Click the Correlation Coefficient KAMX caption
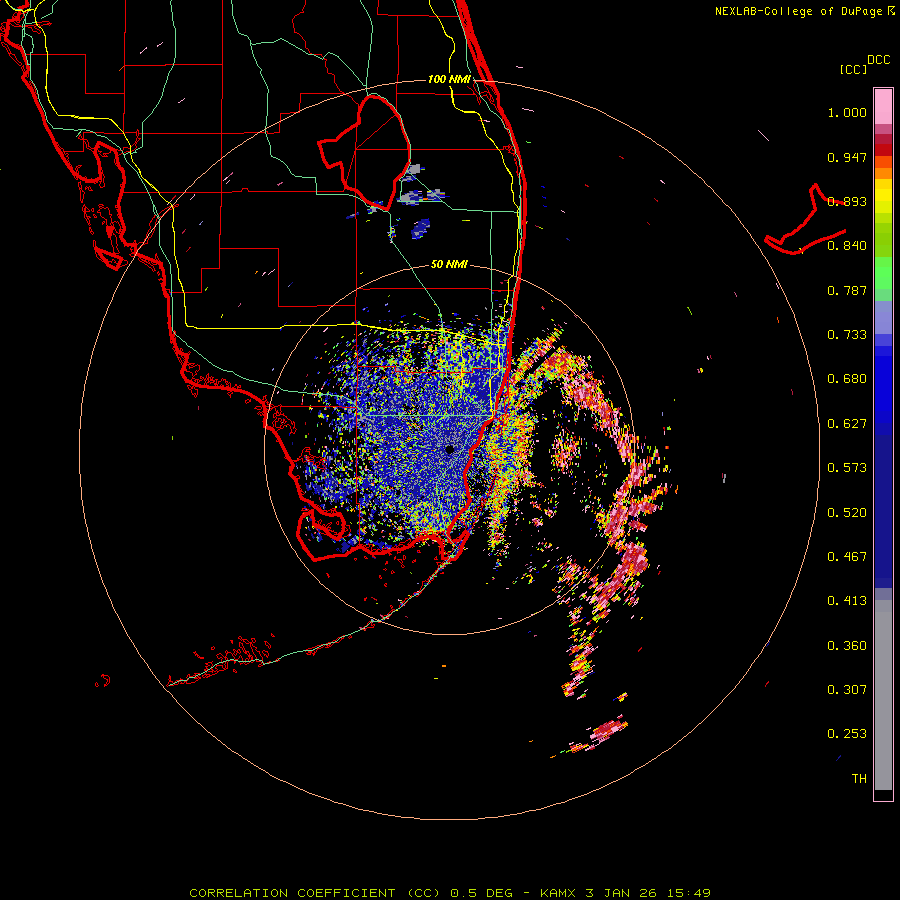Viewport: 900px width, 900px height. (x=450, y=893)
